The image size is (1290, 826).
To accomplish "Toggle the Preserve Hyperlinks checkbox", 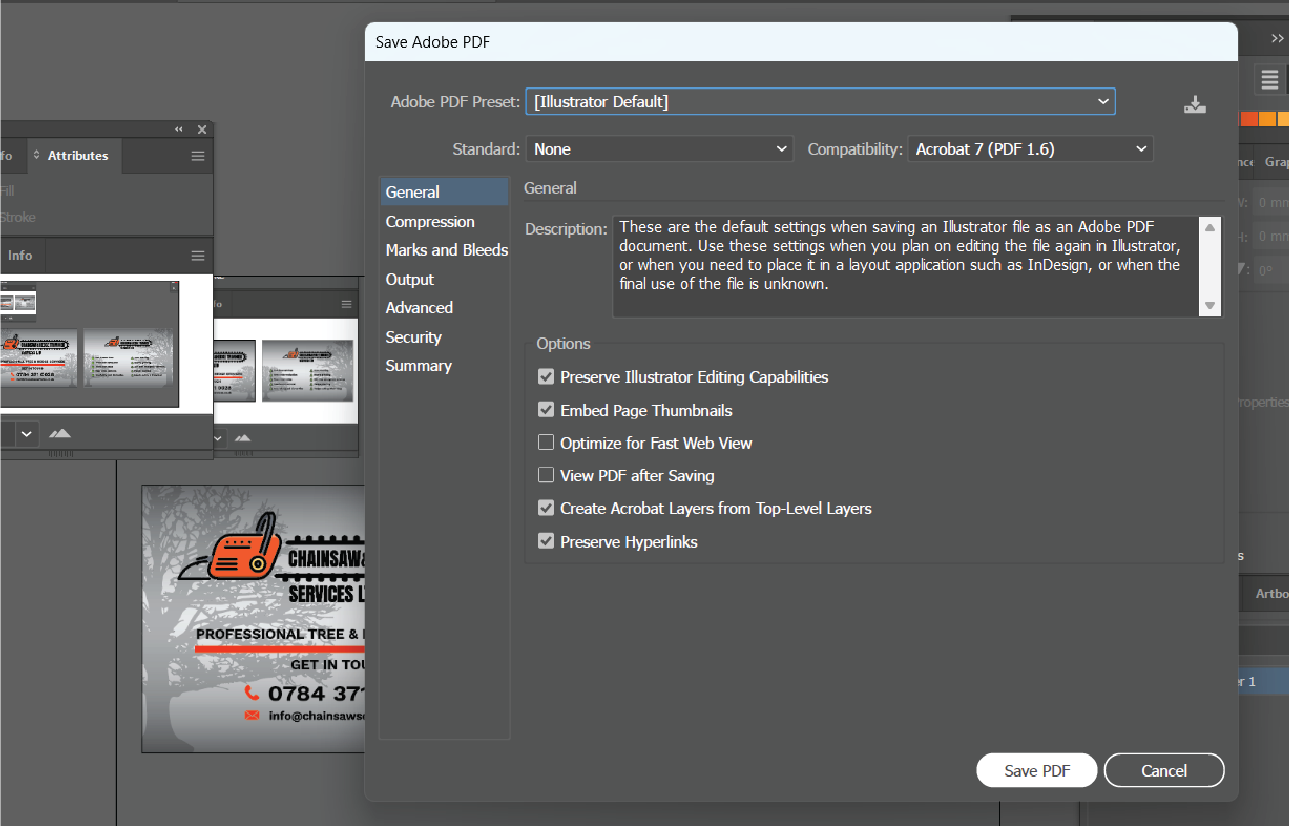I will pos(546,541).
